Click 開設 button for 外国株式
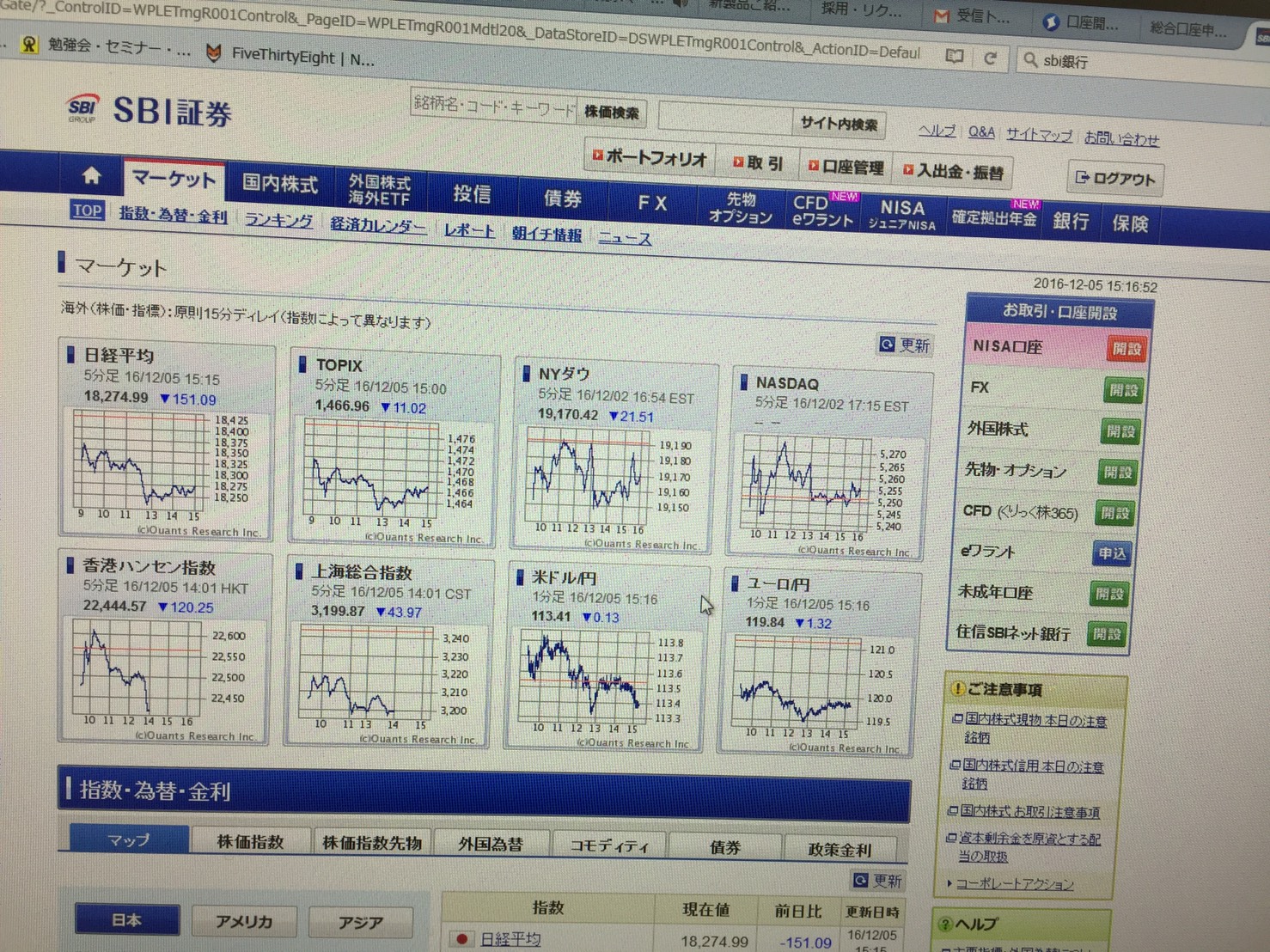This screenshot has width=1270, height=952. (x=1120, y=431)
